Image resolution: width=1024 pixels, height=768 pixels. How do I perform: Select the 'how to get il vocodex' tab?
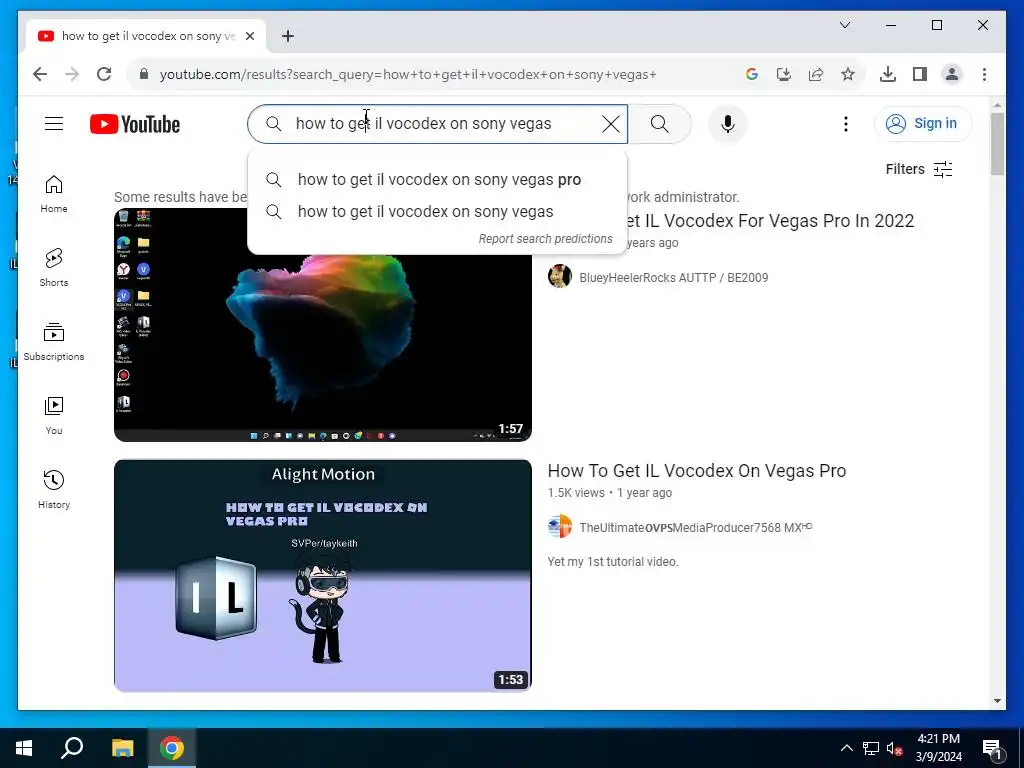tap(146, 36)
